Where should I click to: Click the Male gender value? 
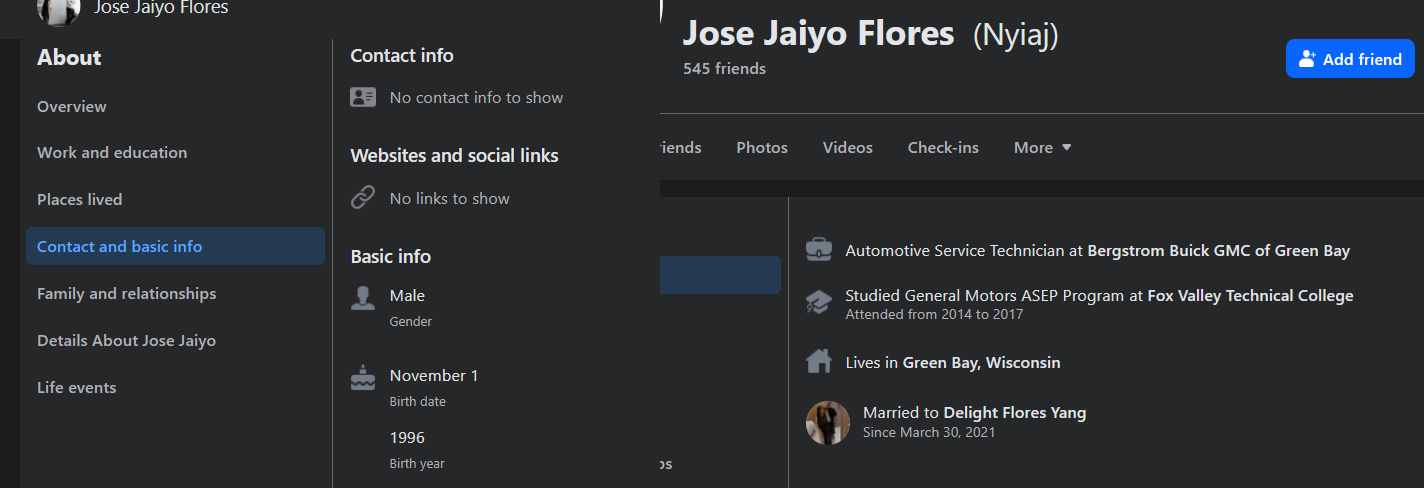[407, 296]
